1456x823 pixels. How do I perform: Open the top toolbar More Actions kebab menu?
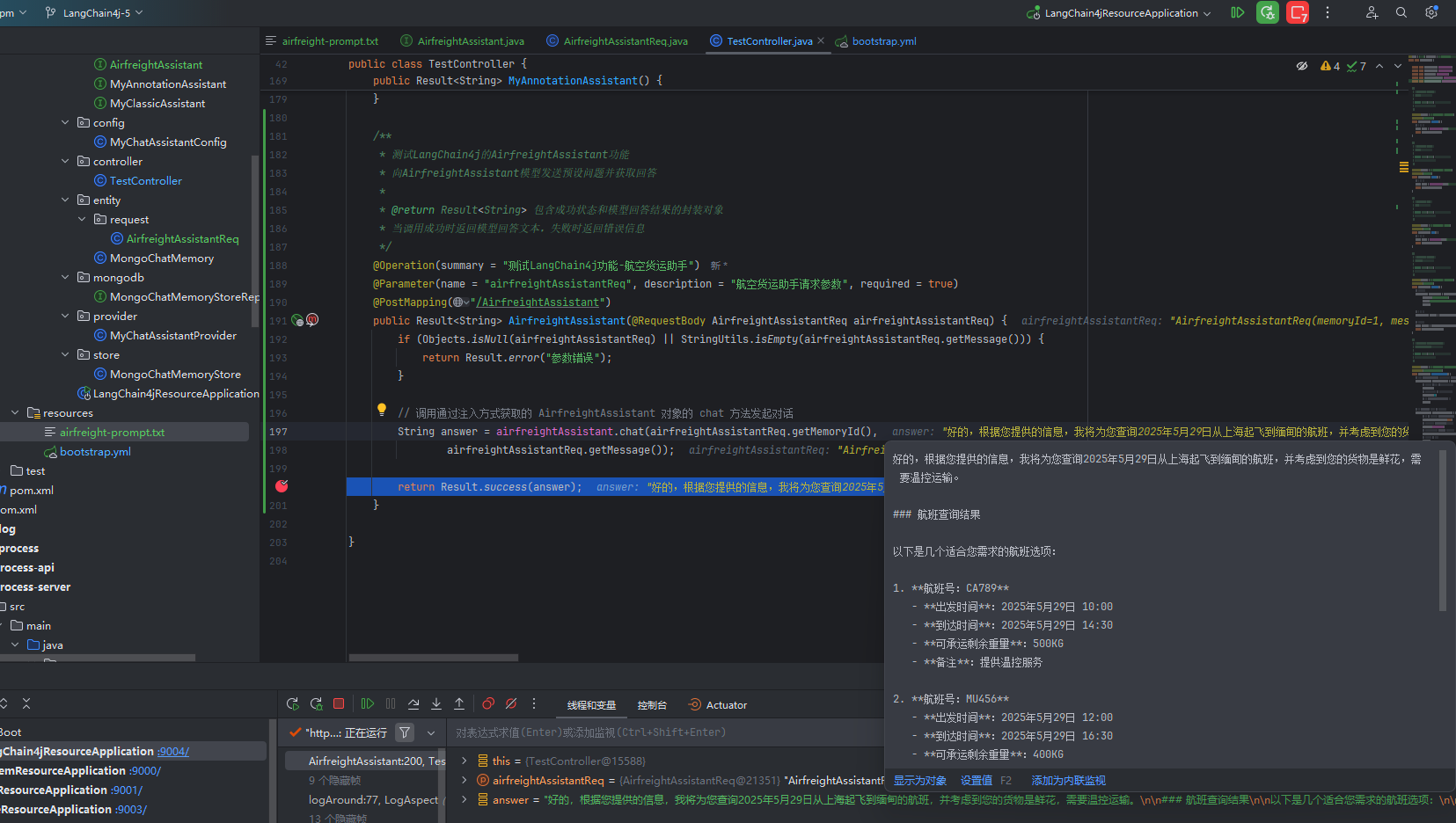tap(1328, 12)
